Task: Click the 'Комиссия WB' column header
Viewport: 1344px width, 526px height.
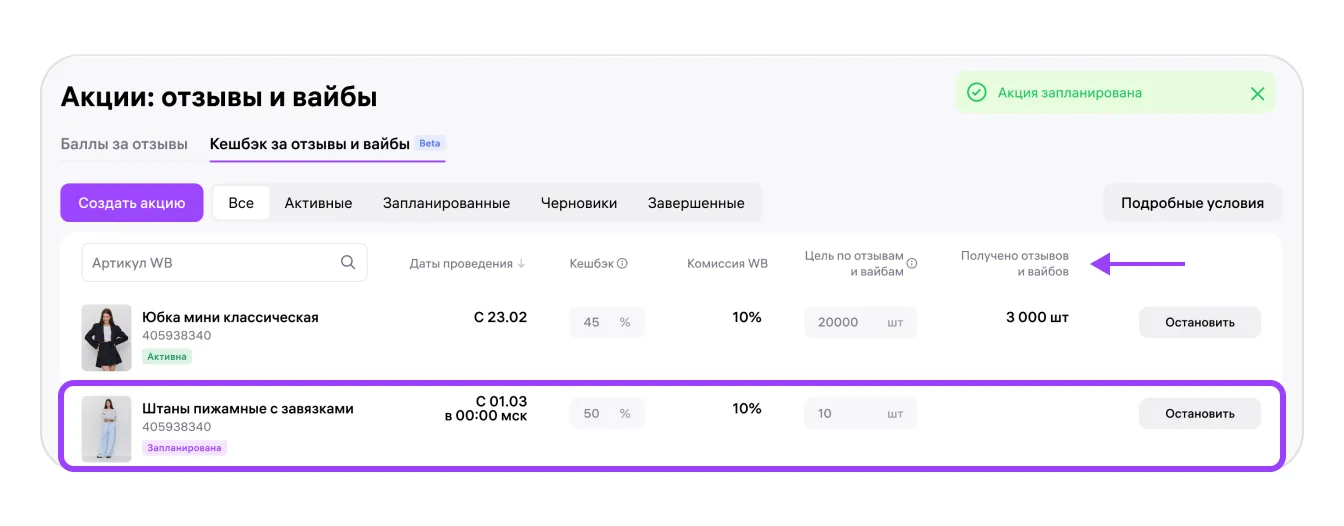Action: pos(727,264)
